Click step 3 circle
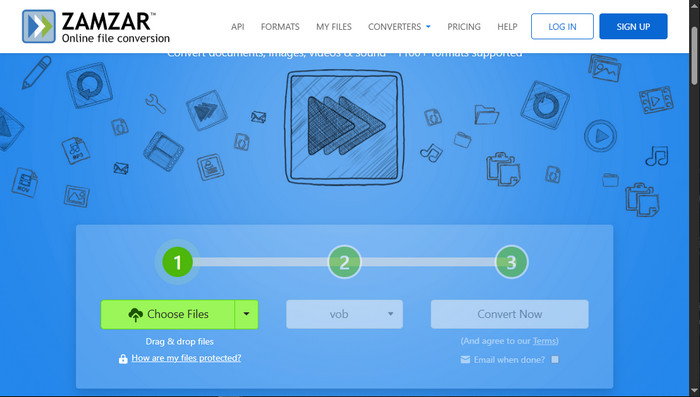This screenshot has width=700, height=397. coord(512,262)
